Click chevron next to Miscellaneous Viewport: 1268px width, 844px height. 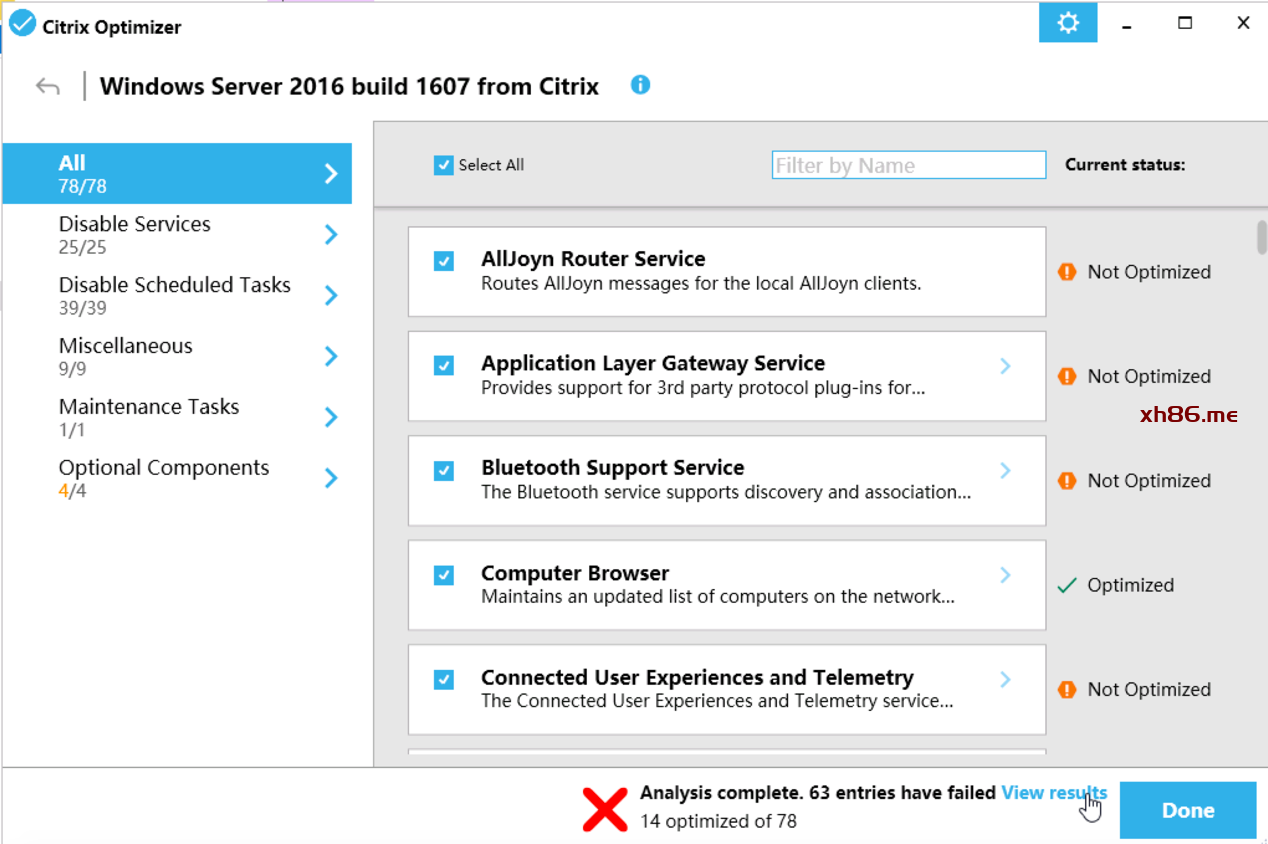coord(332,357)
